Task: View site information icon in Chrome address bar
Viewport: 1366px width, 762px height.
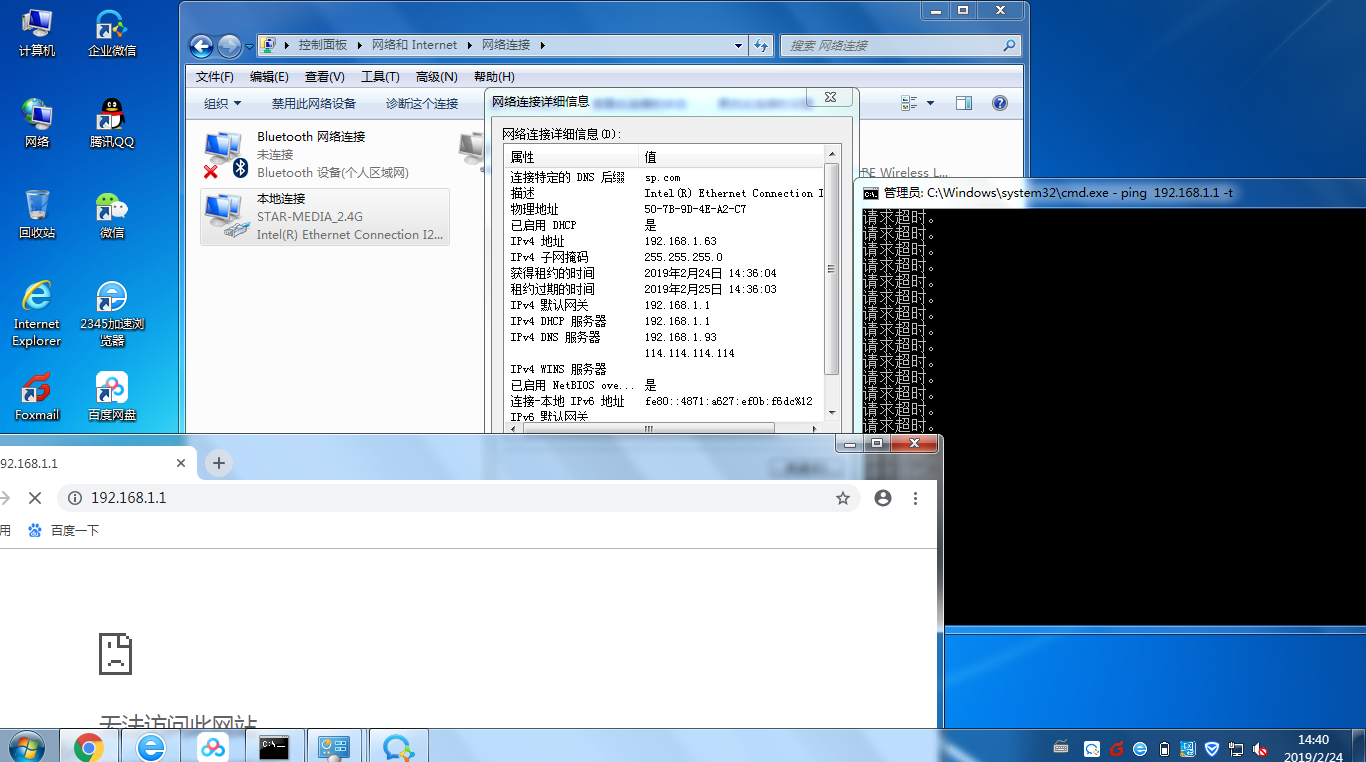Action: tap(74, 498)
